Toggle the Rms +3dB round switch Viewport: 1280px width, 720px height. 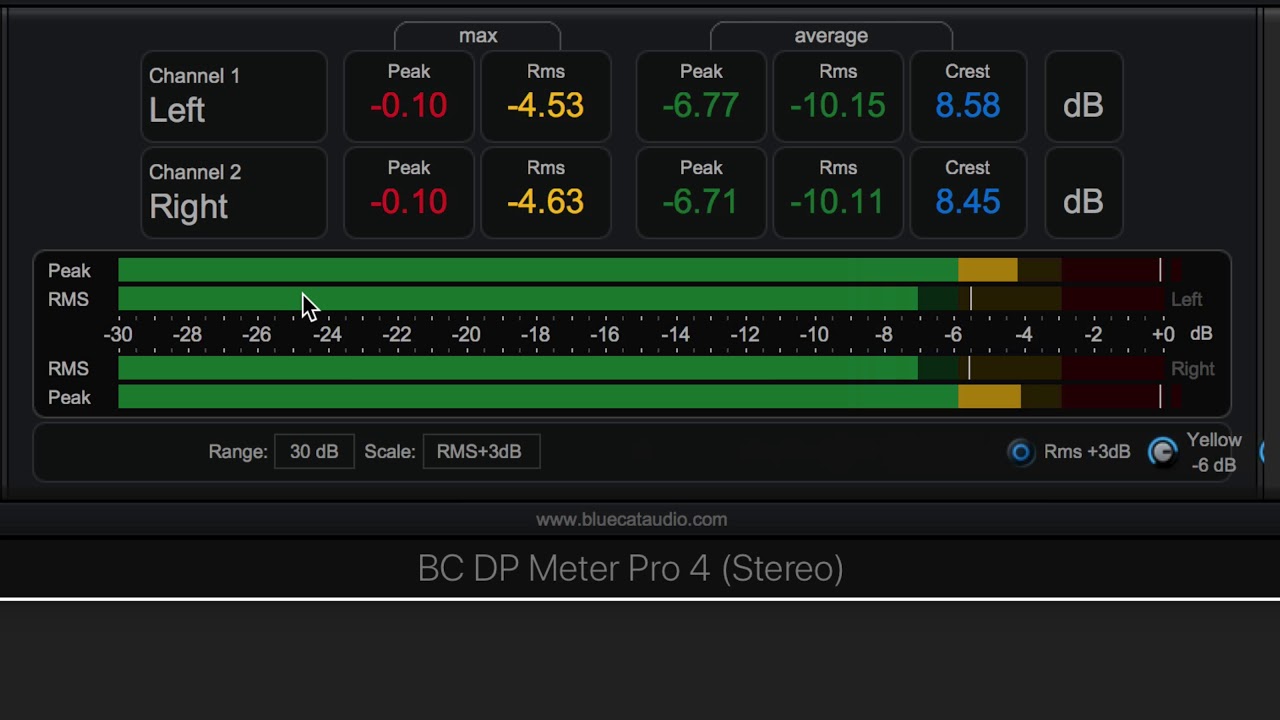click(x=1020, y=452)
